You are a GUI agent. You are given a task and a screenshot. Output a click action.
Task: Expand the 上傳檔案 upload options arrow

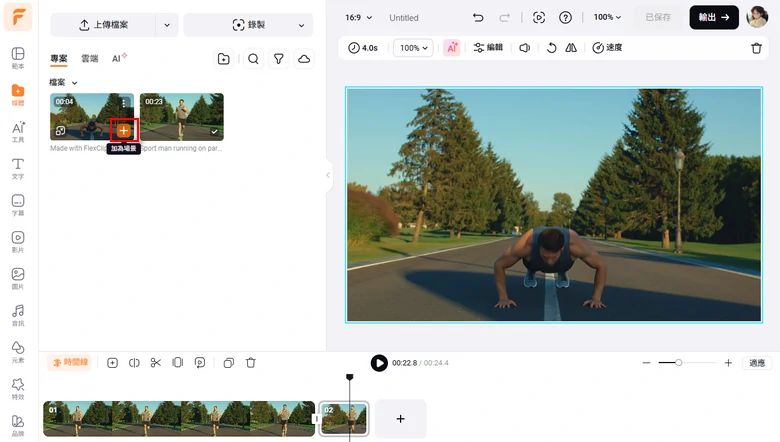pyautogui.click(x=167, y=25)
